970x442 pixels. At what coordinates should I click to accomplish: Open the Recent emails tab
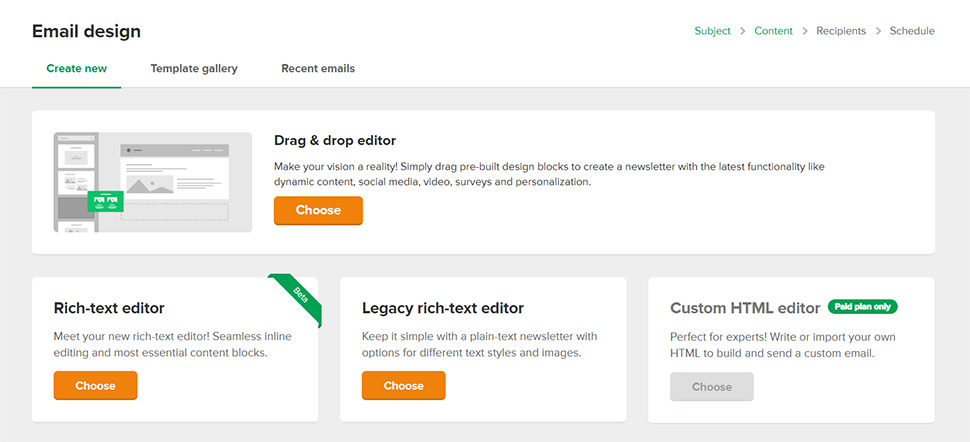(x=318, y=69)
